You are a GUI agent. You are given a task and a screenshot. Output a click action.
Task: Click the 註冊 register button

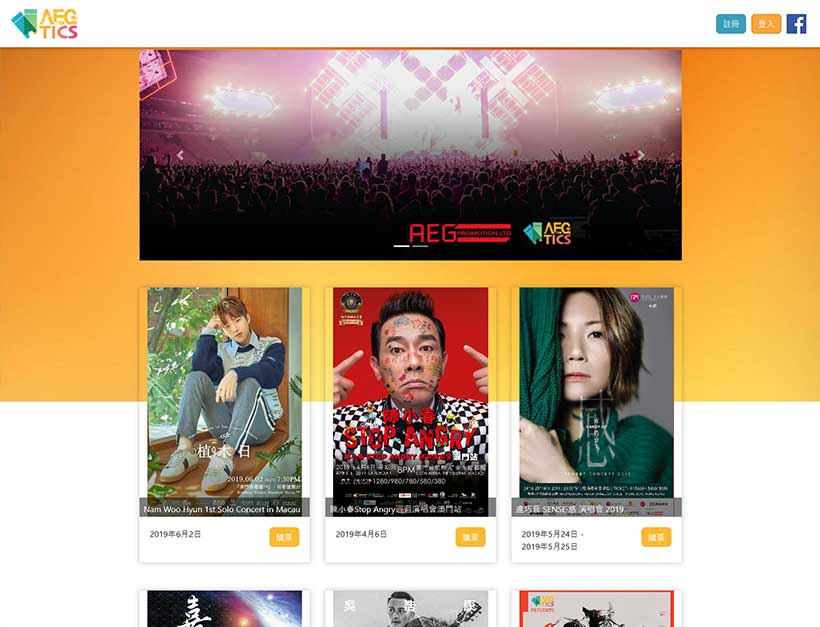pyautogui.click(x=731, y=24)
